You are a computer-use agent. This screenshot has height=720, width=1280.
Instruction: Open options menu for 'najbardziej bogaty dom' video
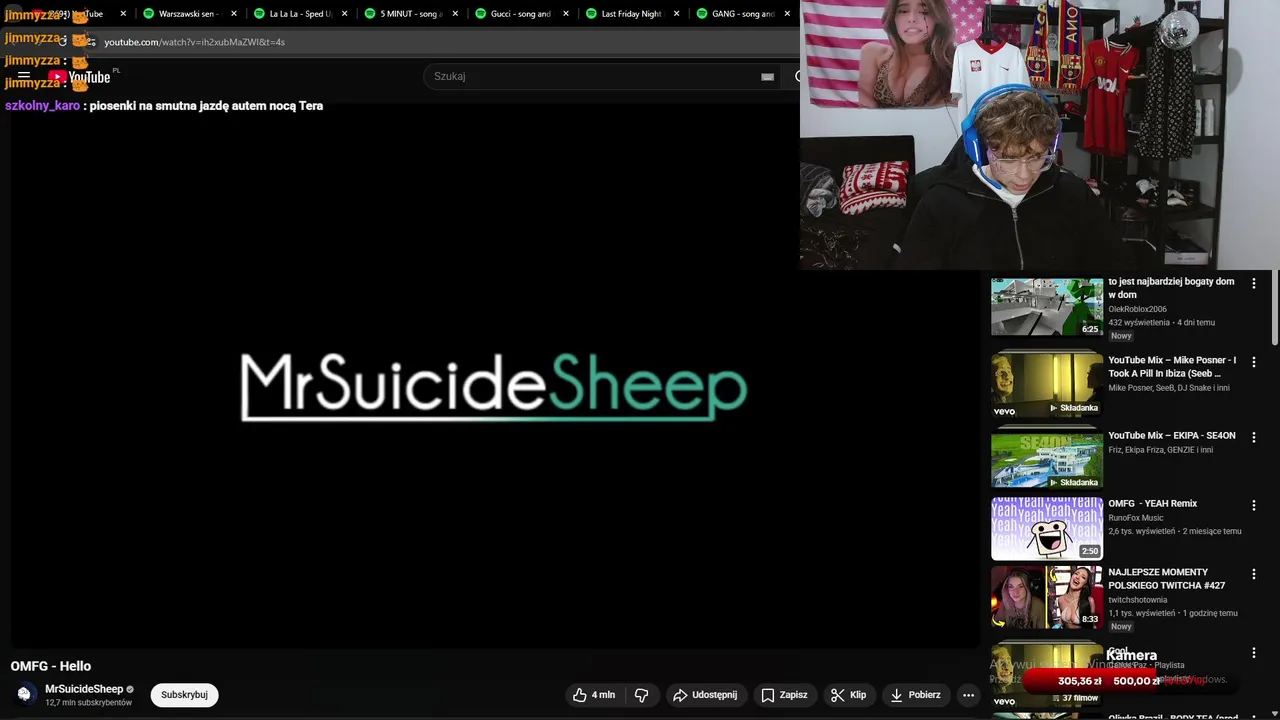click(1254, 284)
